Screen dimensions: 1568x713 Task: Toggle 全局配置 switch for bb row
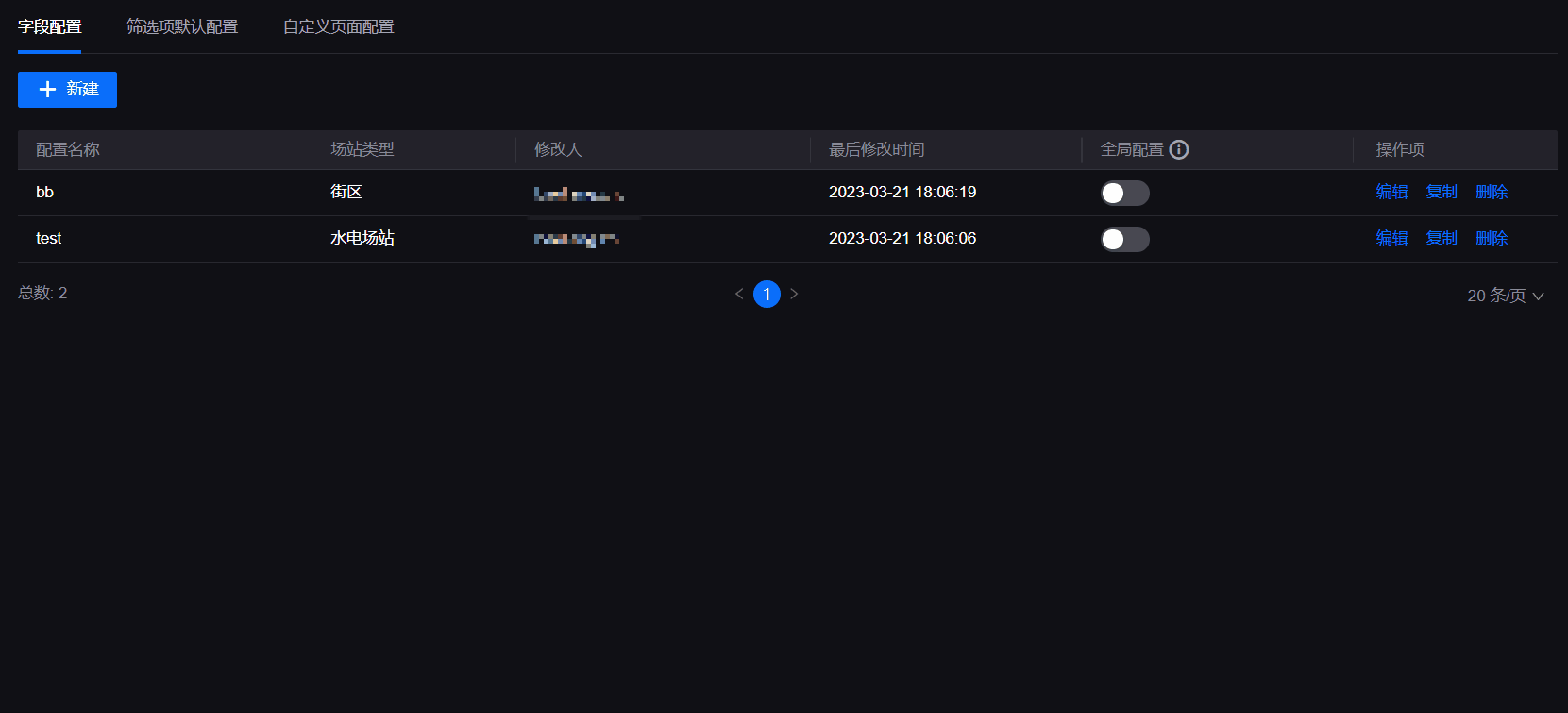tap(1124, 193)
